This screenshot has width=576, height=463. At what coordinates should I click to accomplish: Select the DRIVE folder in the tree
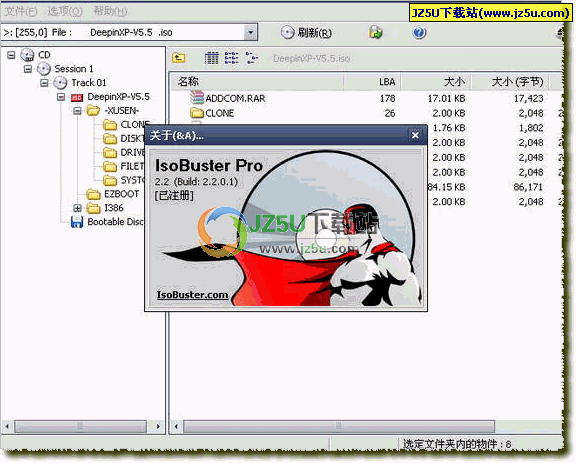click(x=123, y=153)
